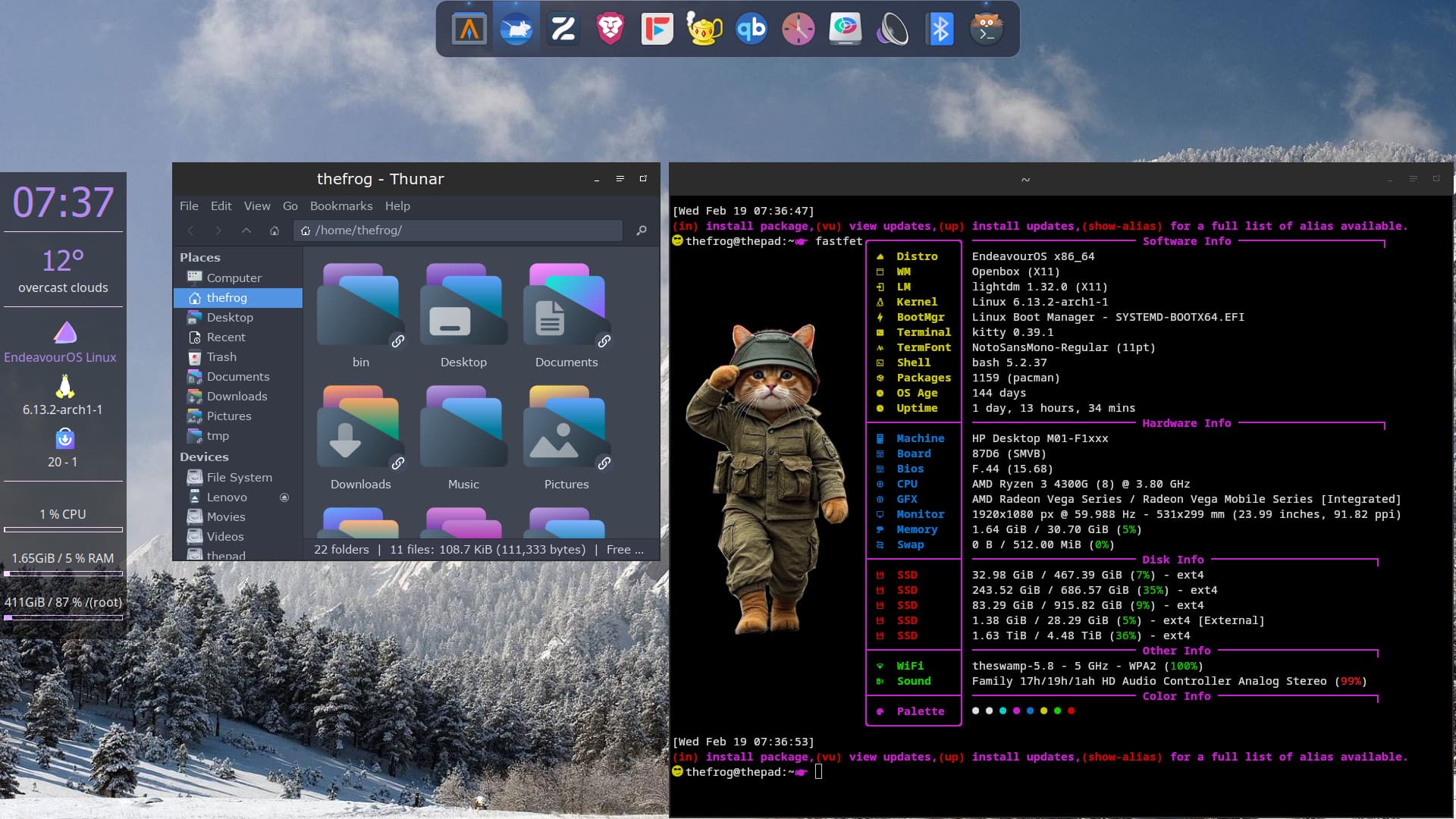Viewport: 1456px width, 819px height.
Task: Open the bin folder icon
Action: click(361, 304)
